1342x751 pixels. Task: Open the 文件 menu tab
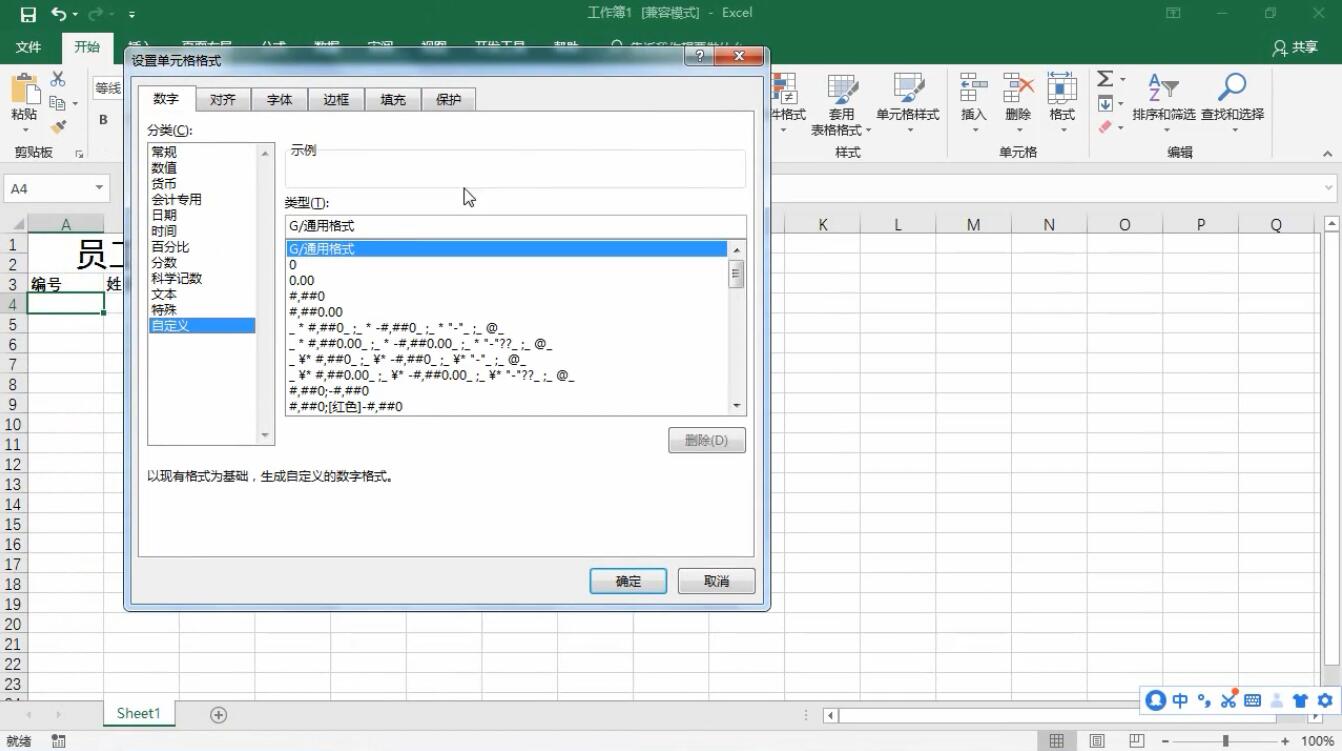pos(29,47)
